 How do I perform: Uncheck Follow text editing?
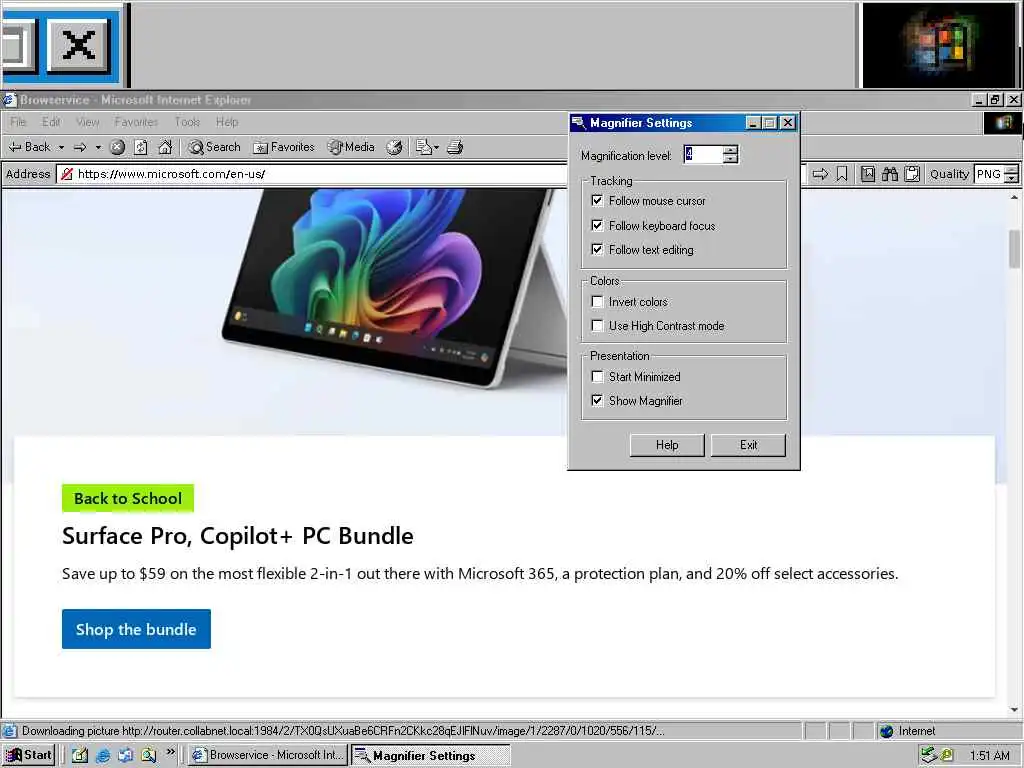coord(597,249)
